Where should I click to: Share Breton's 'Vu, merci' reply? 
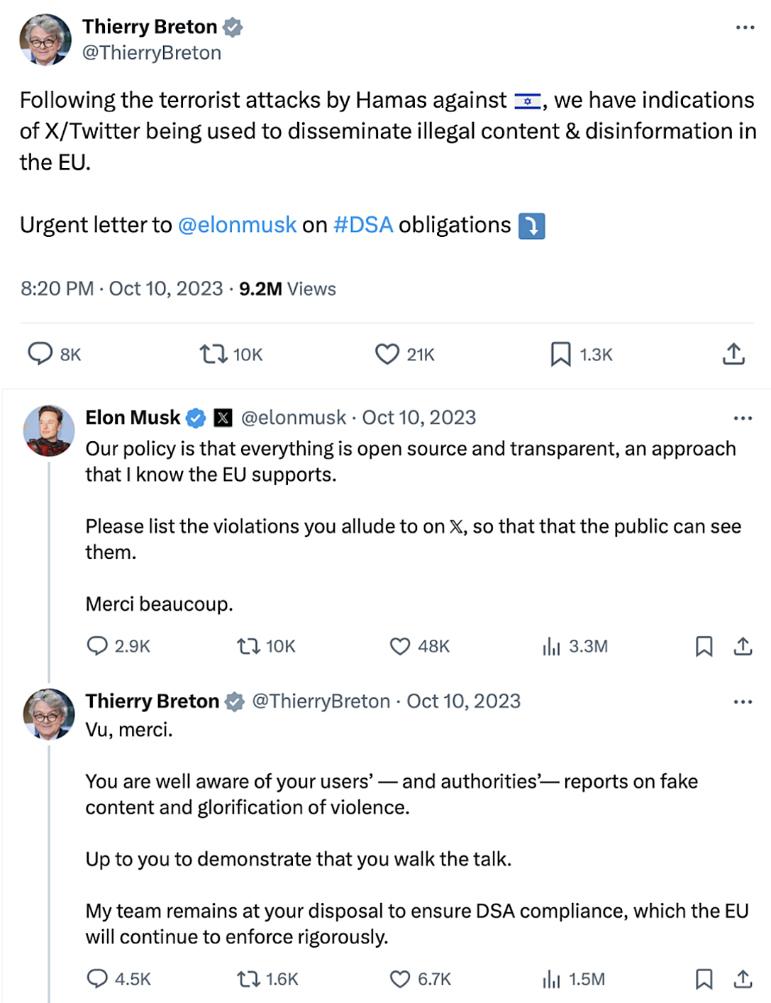[x=742, y=979]
